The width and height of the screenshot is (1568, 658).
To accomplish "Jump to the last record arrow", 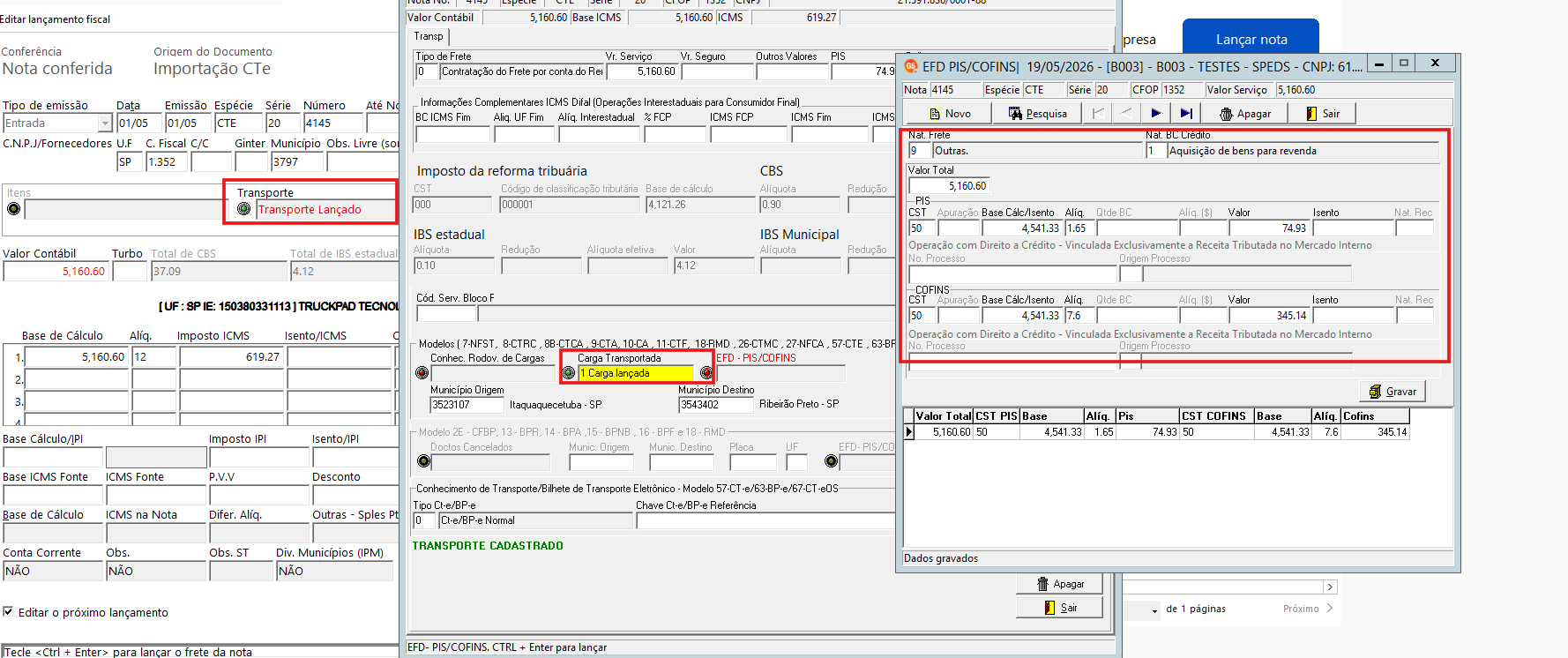I will click(1186, 114).
